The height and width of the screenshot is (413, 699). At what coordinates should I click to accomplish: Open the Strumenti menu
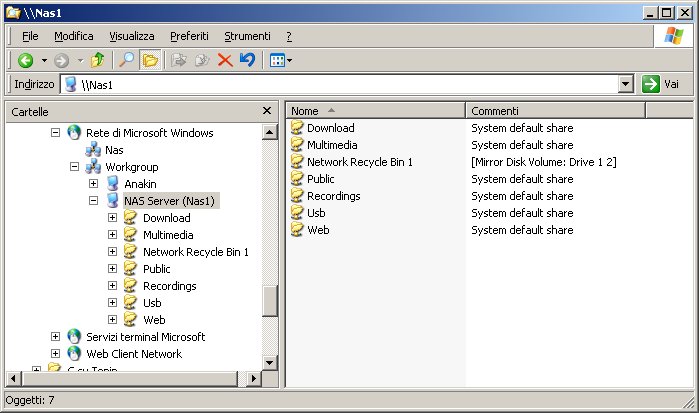click(247, 35)
